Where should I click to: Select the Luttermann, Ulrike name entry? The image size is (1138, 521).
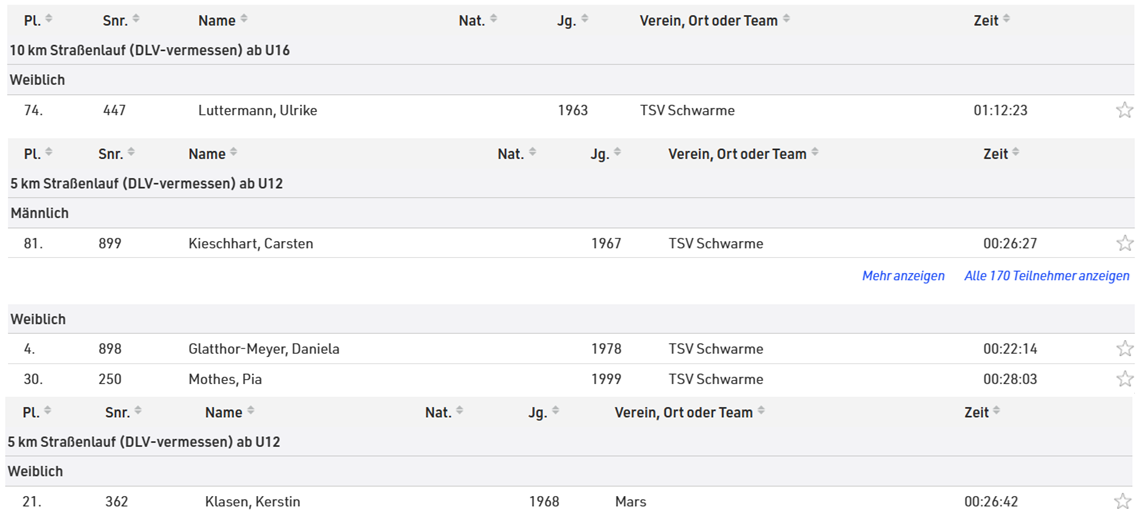click(x=257, y=110)
